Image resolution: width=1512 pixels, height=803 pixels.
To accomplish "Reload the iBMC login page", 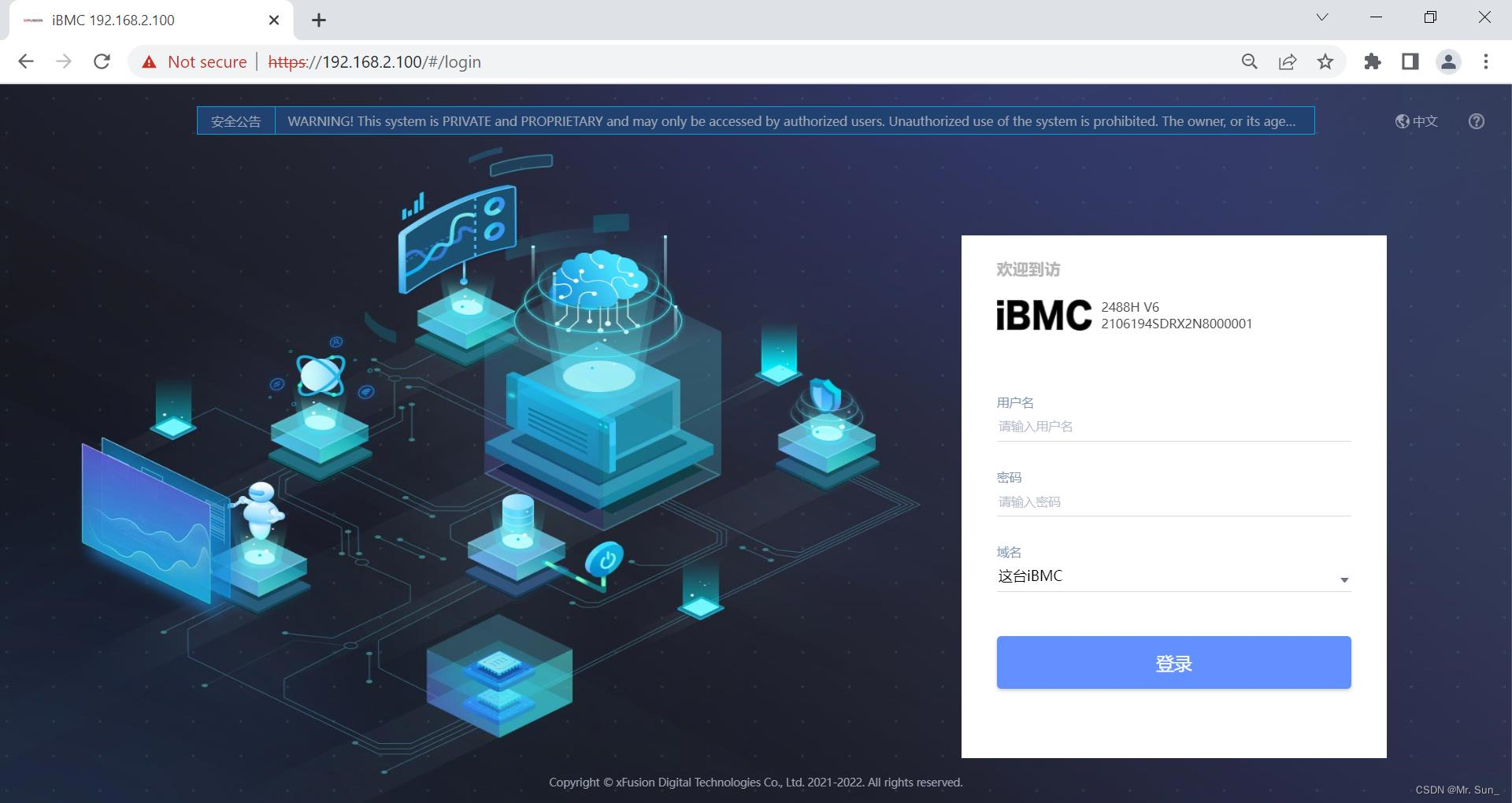I will (102, 61).
